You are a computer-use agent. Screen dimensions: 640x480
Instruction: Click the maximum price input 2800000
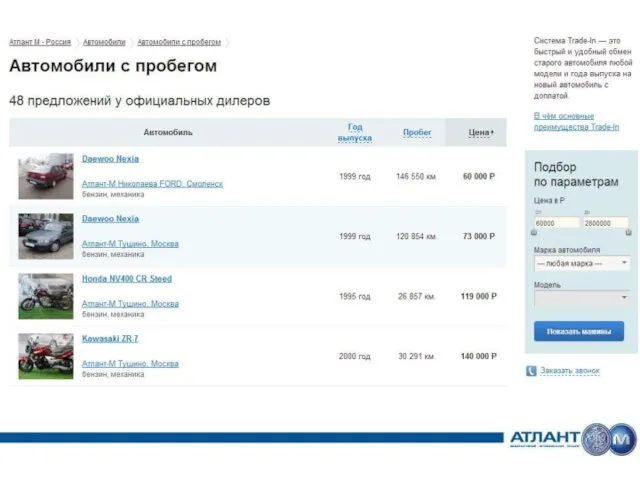pos(606,223)
